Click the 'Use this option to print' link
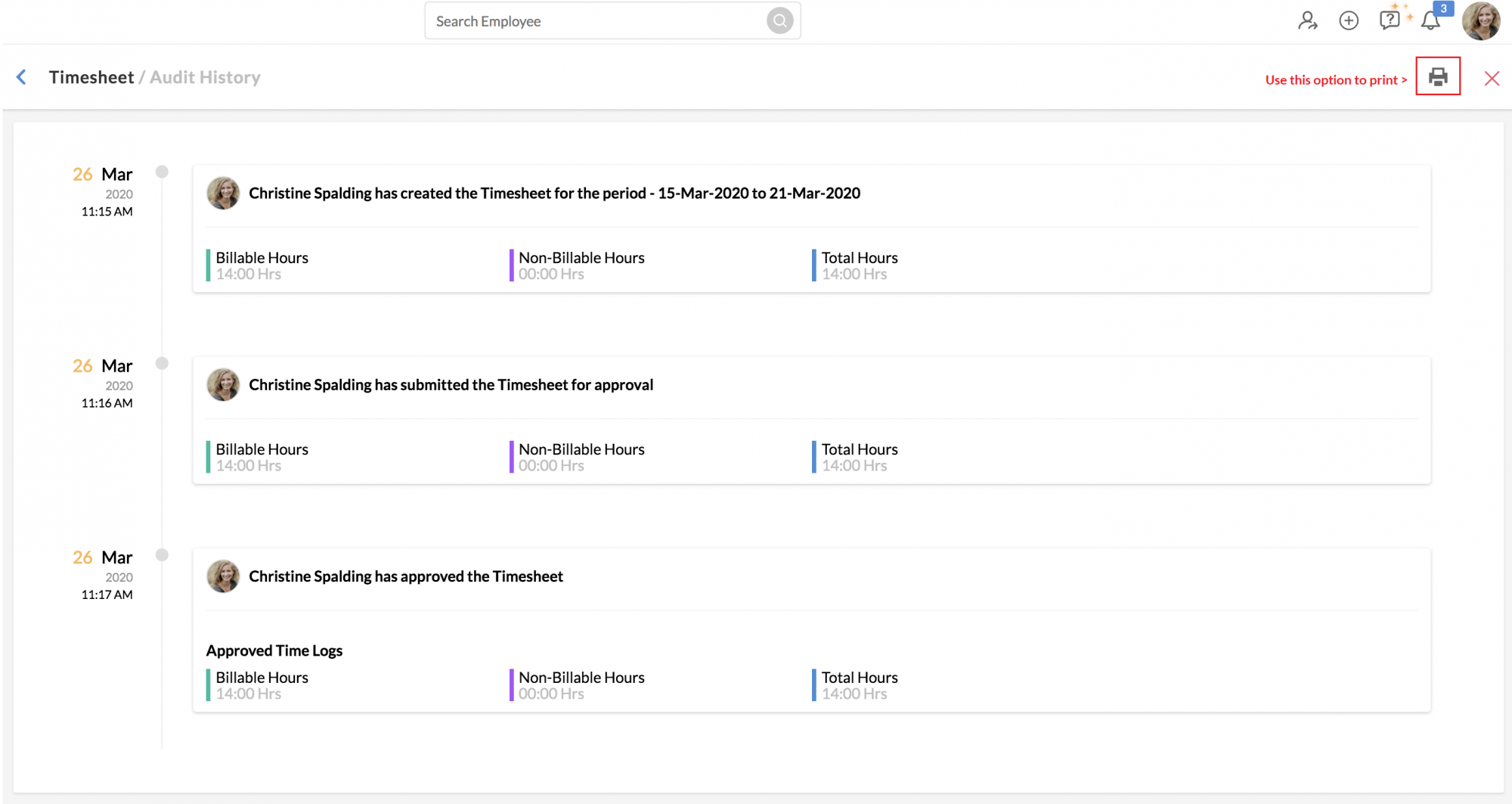Screen dimensions: 1512x804 point(1335,79)
